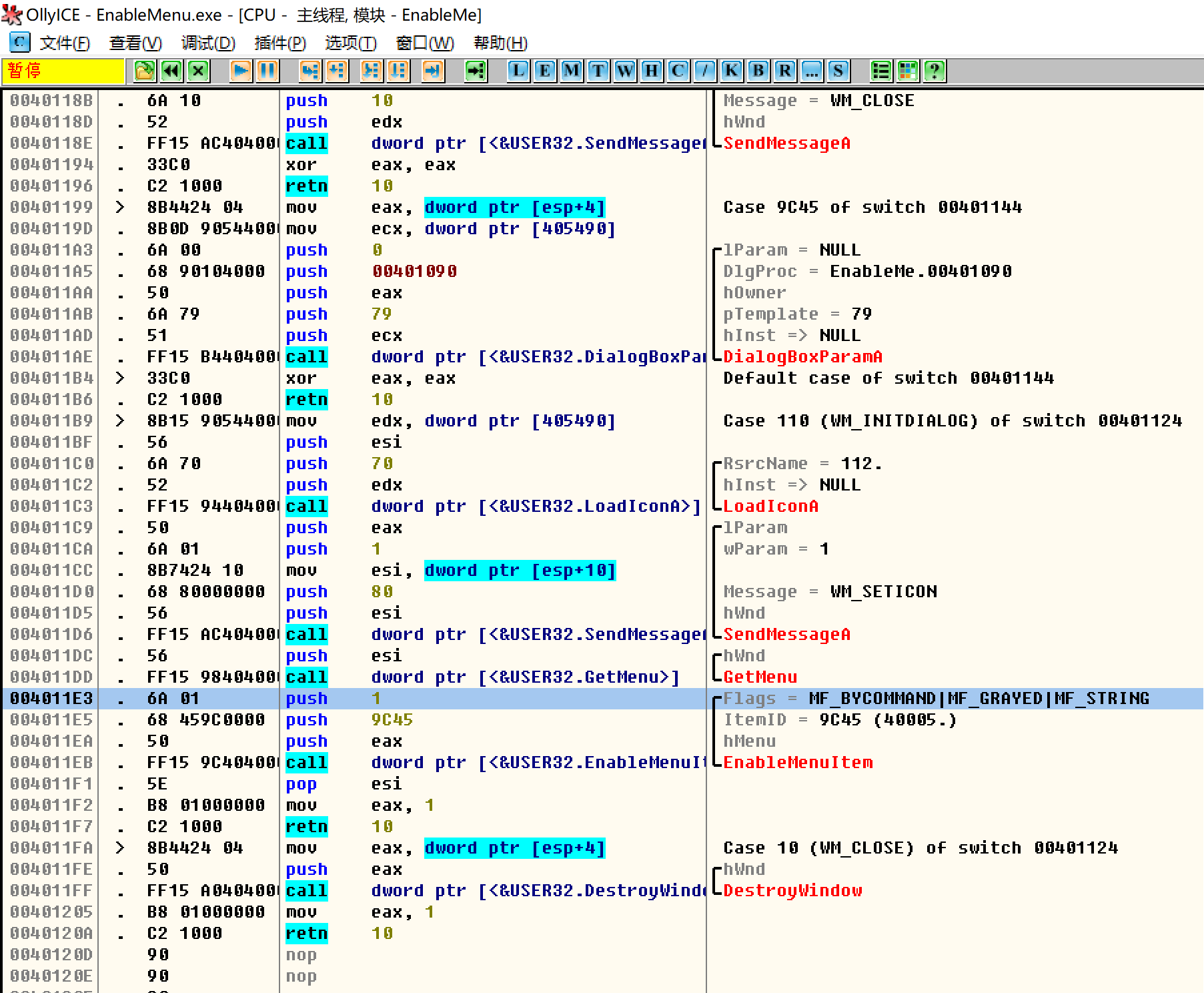Open the 选项(T) menu

click(x=351, y=43)
